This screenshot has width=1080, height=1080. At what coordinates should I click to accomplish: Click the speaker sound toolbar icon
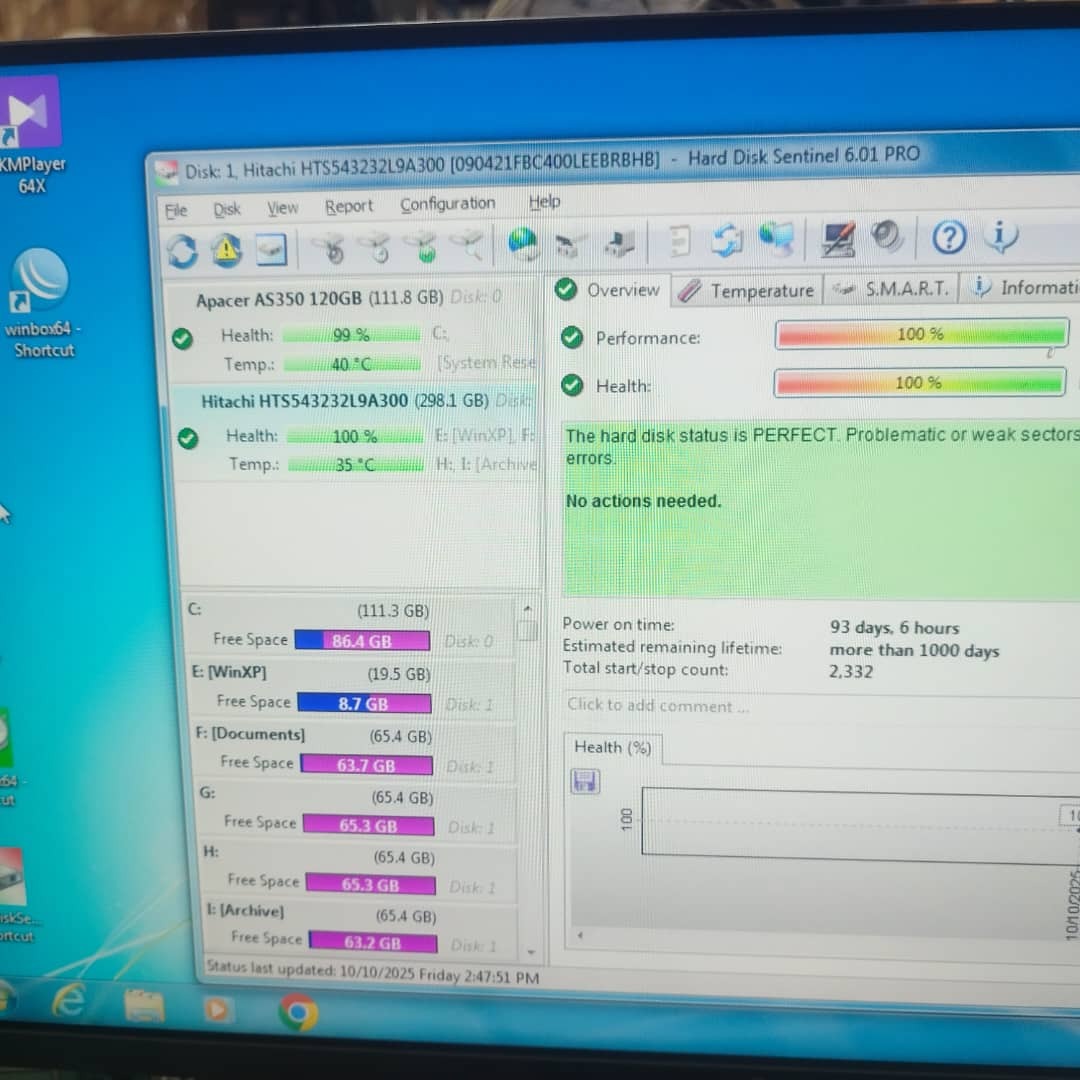point(887,237)
